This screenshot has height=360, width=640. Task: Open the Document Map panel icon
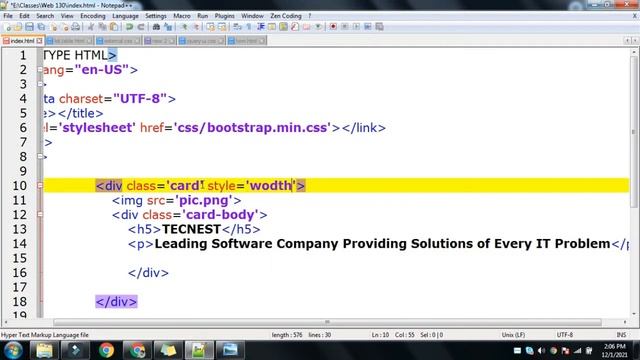click(283, 27)
